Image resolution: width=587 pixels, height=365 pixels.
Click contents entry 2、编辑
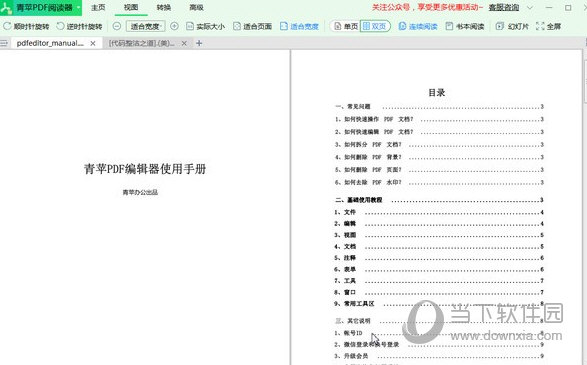pos(439,224)
